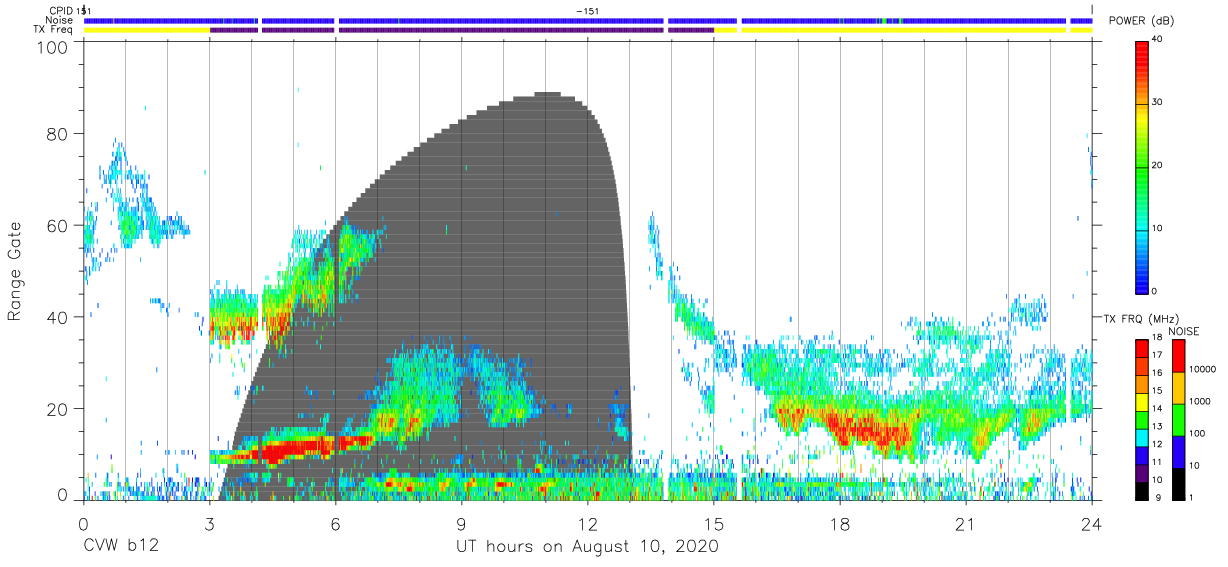Image resolution: width=1228 pixels, height=567 pixels.
Task: Click the 60 label on Range Gate axis
Action: (x=57, y=226)
